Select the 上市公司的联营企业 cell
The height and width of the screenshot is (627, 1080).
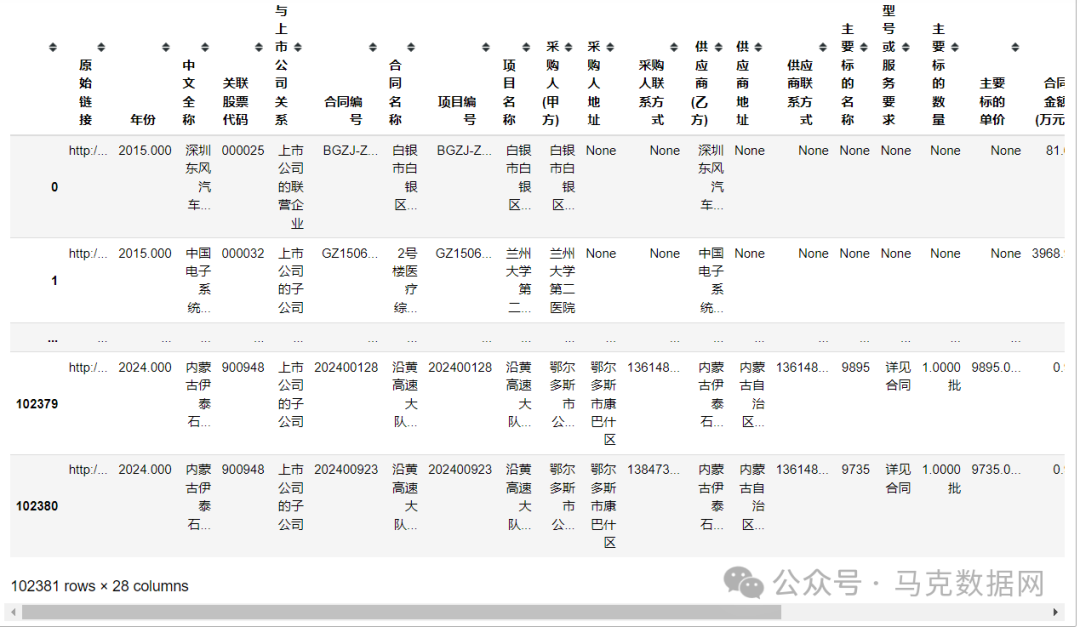click(291, 187)
